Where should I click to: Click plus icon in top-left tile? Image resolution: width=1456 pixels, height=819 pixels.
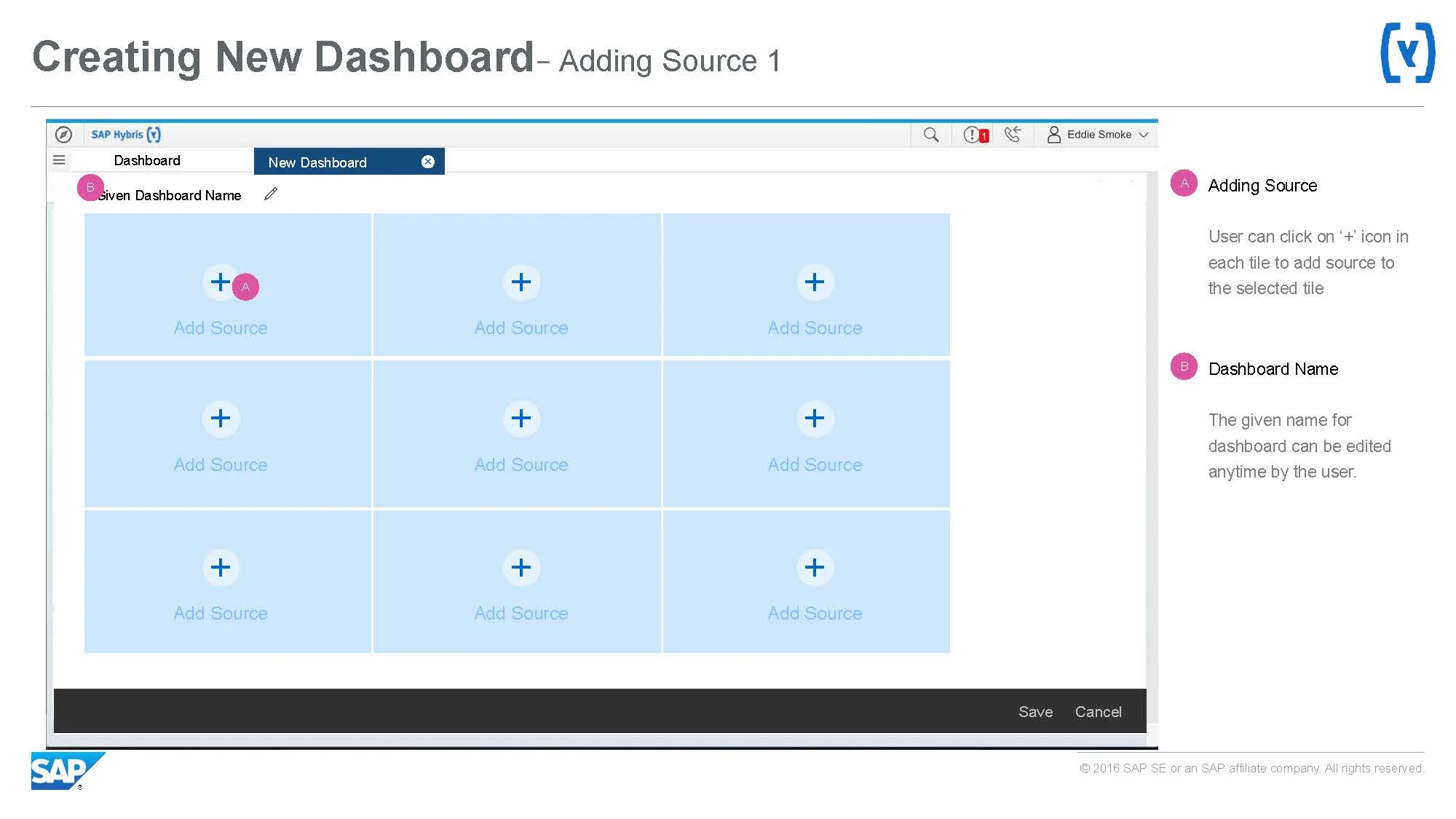221,282
